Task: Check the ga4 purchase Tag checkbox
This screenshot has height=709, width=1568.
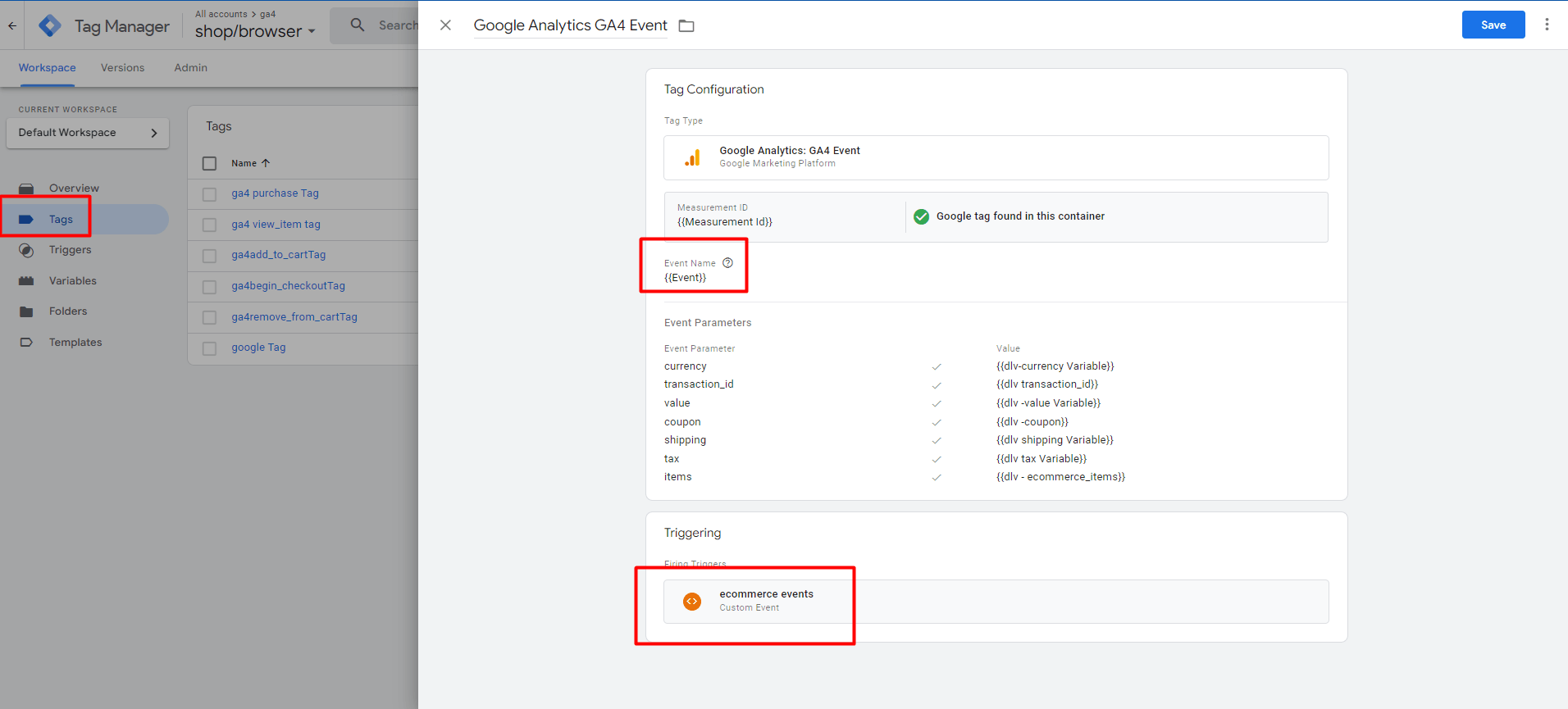Action: [210, 194]
